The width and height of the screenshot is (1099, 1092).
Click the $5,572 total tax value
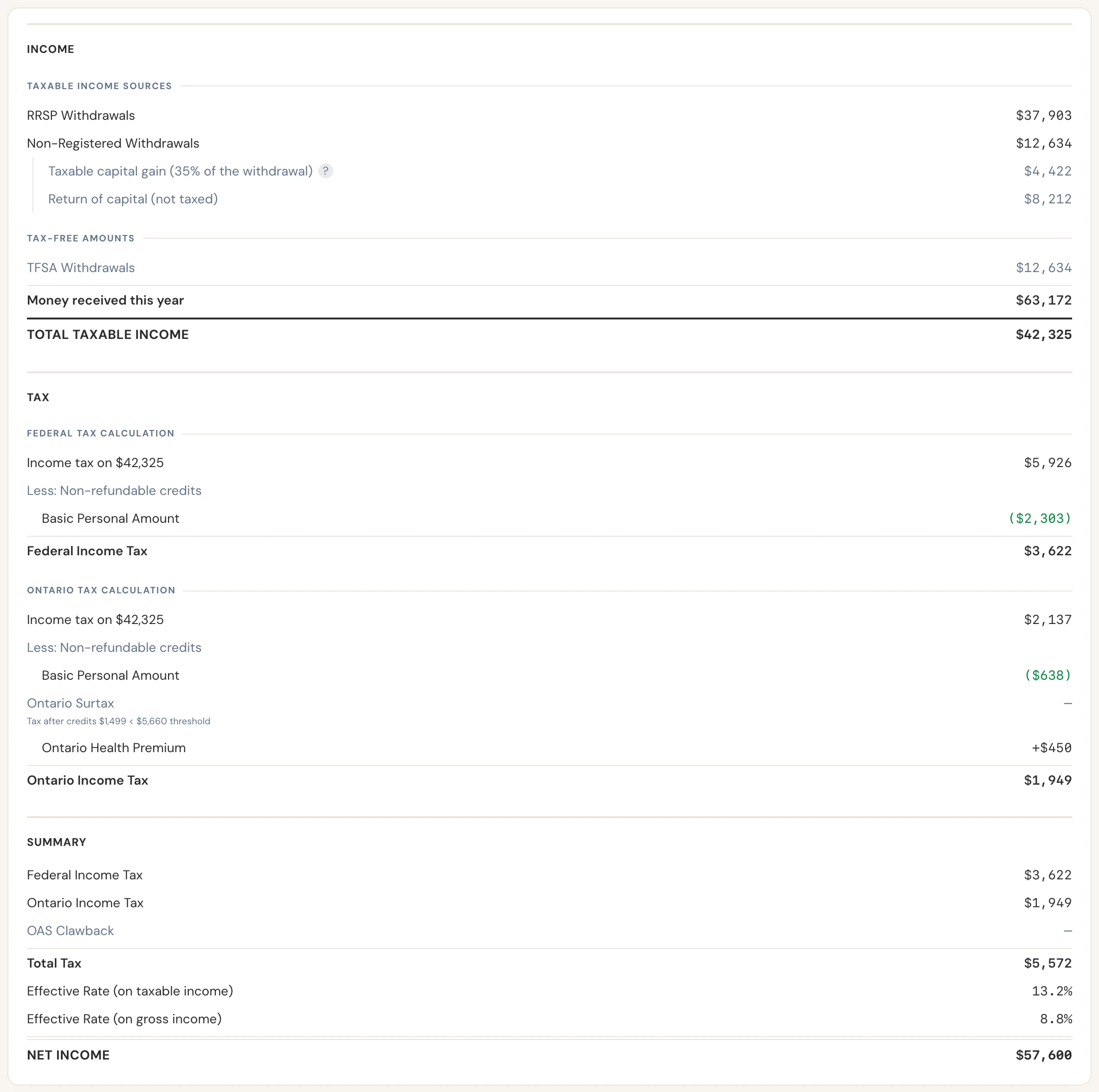tap(1047, 963)
